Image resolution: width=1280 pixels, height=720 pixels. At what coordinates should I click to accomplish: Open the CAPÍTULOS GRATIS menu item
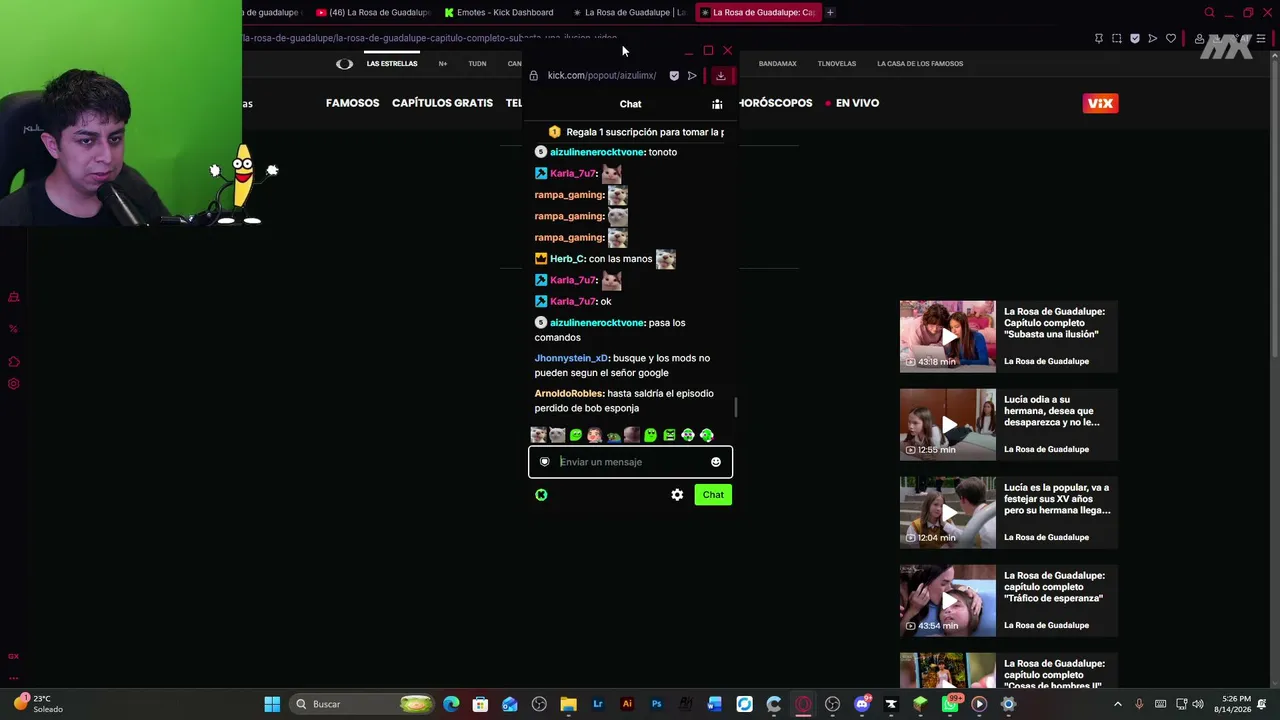pyautogui.click(x=442, y=103)
